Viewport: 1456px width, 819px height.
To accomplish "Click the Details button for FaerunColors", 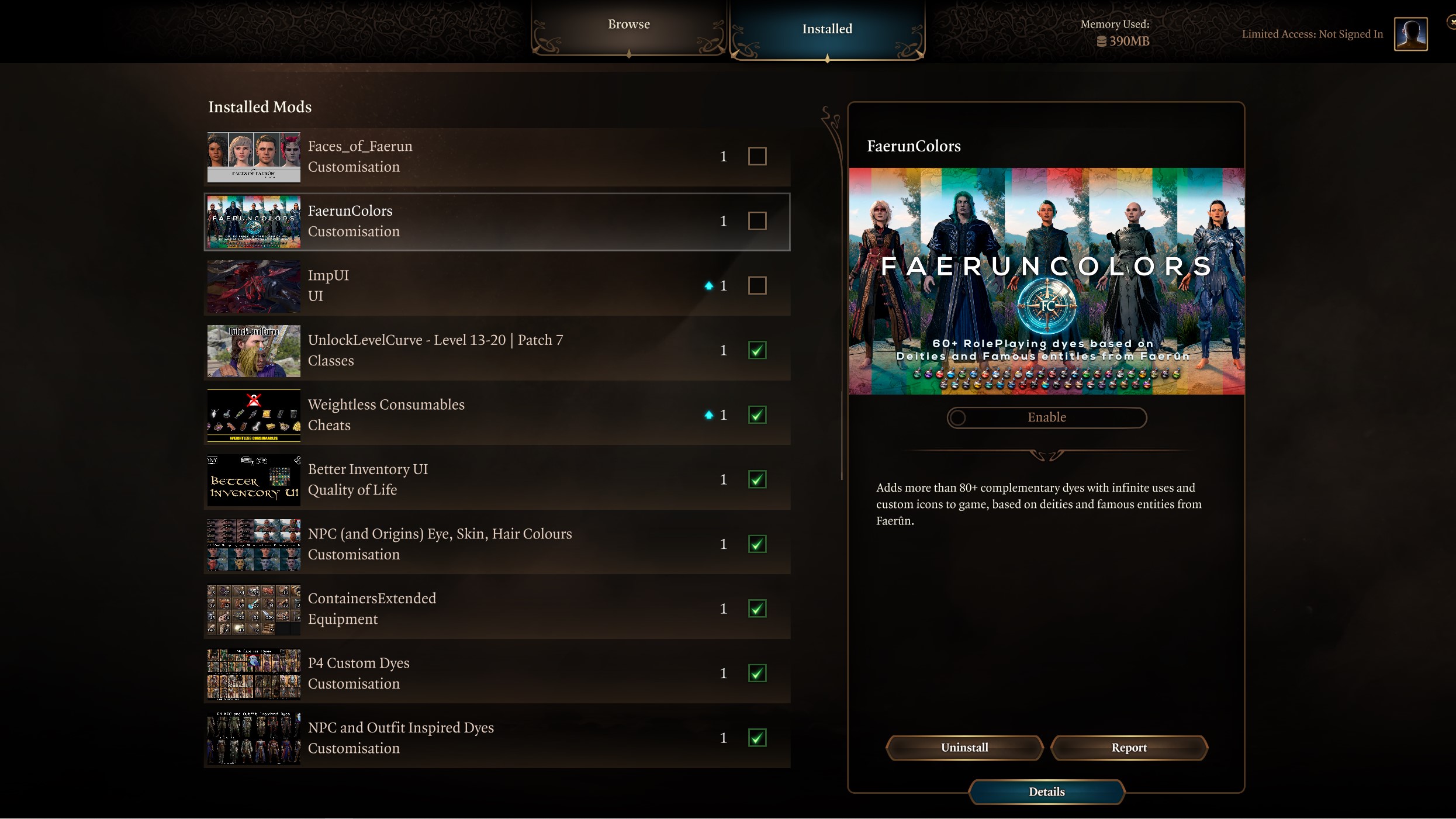I will click(1046, 791).
